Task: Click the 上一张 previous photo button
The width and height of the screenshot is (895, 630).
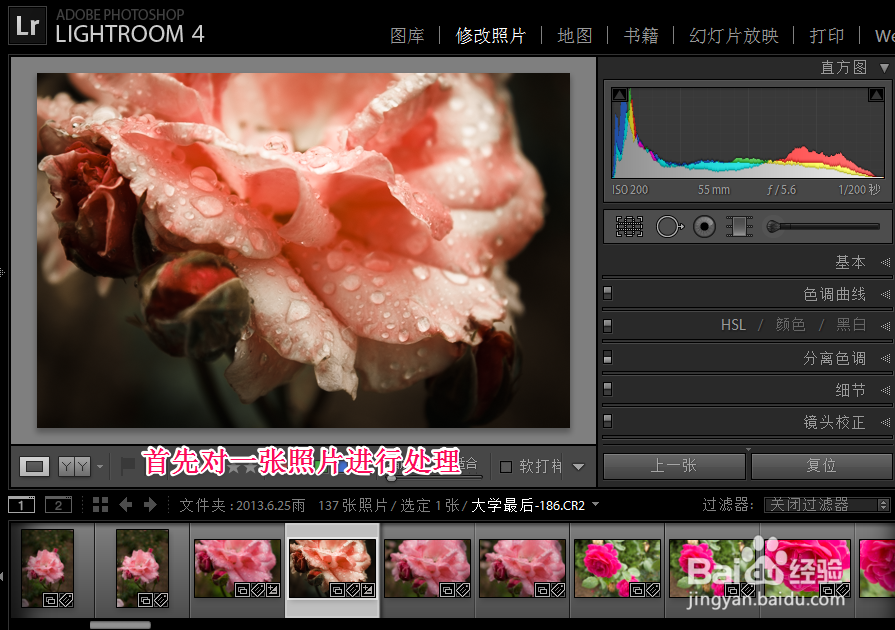Action: click(676, 466)
